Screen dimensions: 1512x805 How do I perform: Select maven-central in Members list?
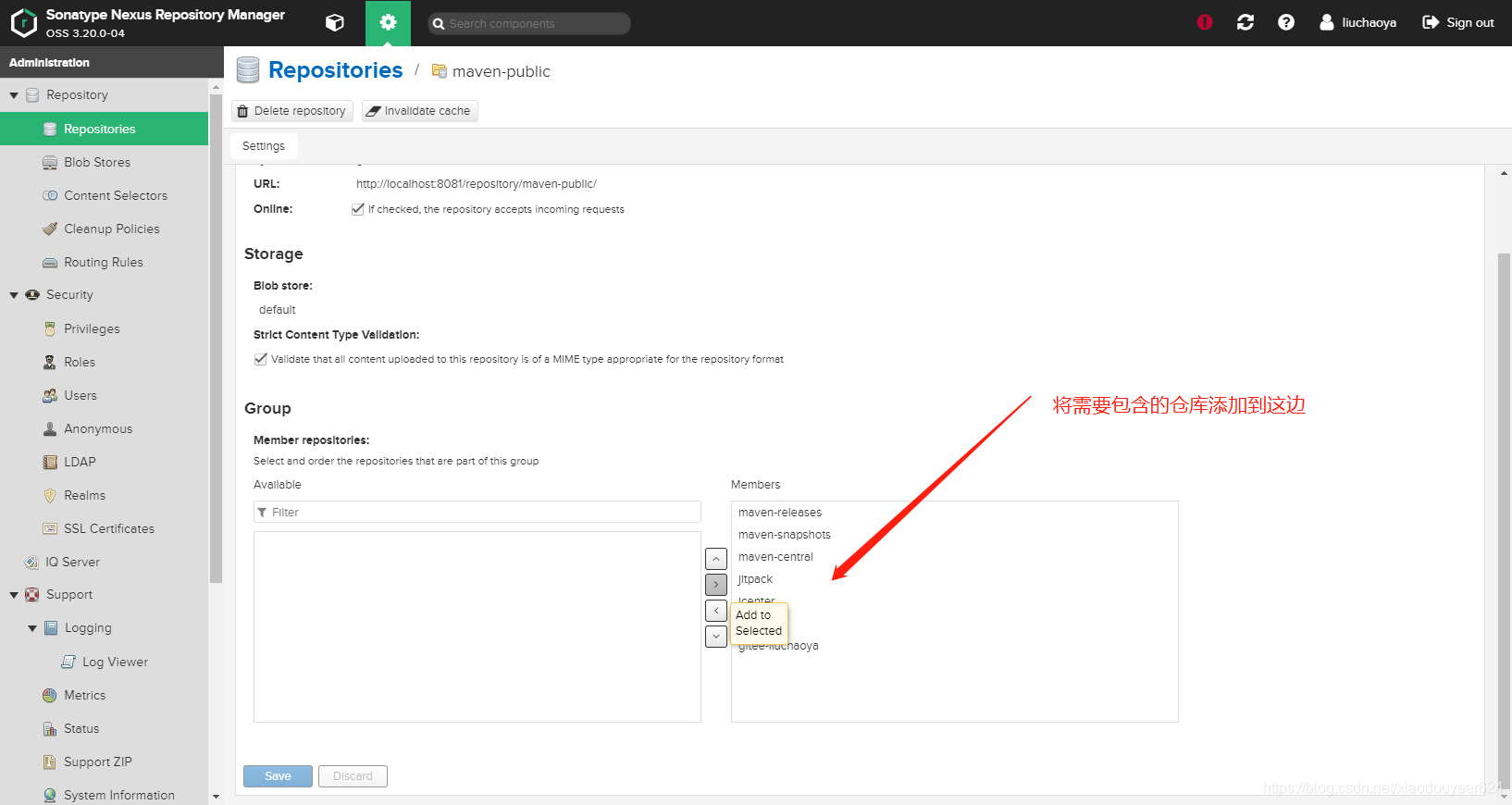(954, 557)
